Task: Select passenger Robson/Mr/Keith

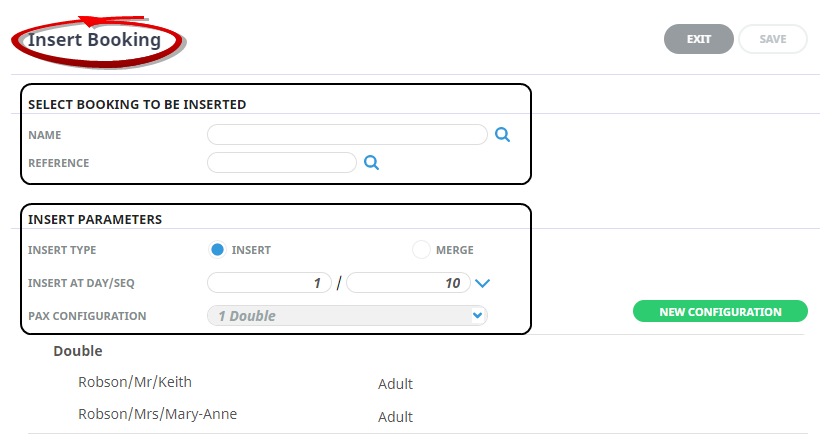Action: coord(135,382)
